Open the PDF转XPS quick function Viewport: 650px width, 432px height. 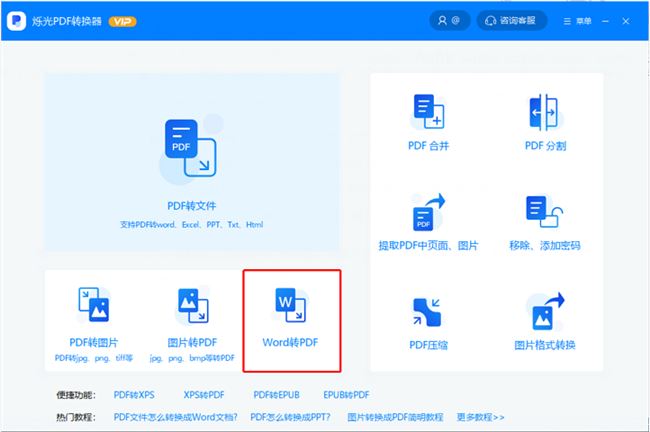tap(134, 395)
